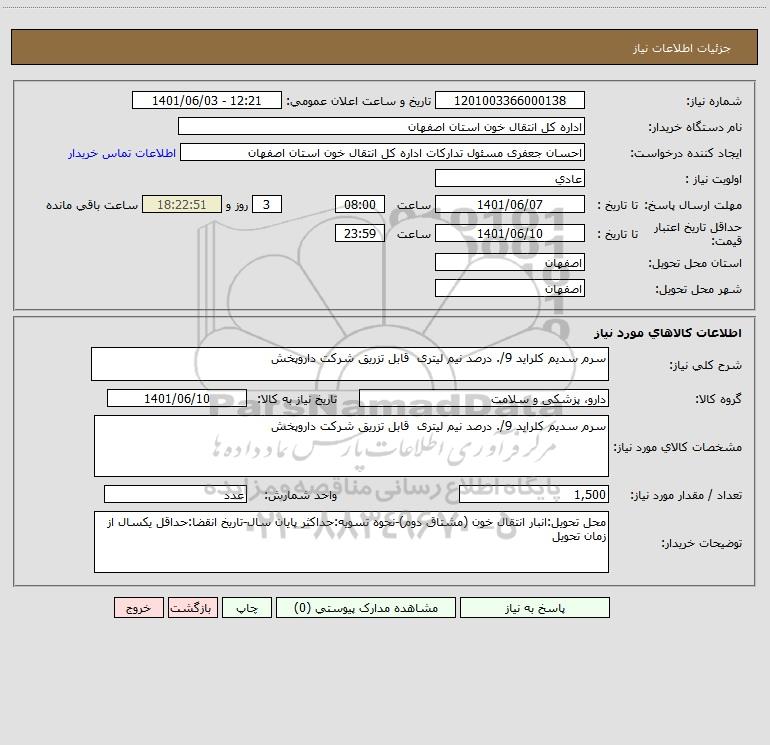Click the remaining time countdown 18:22:51
The height and width of the screenshot is (745, 770).
pos(182,205)
